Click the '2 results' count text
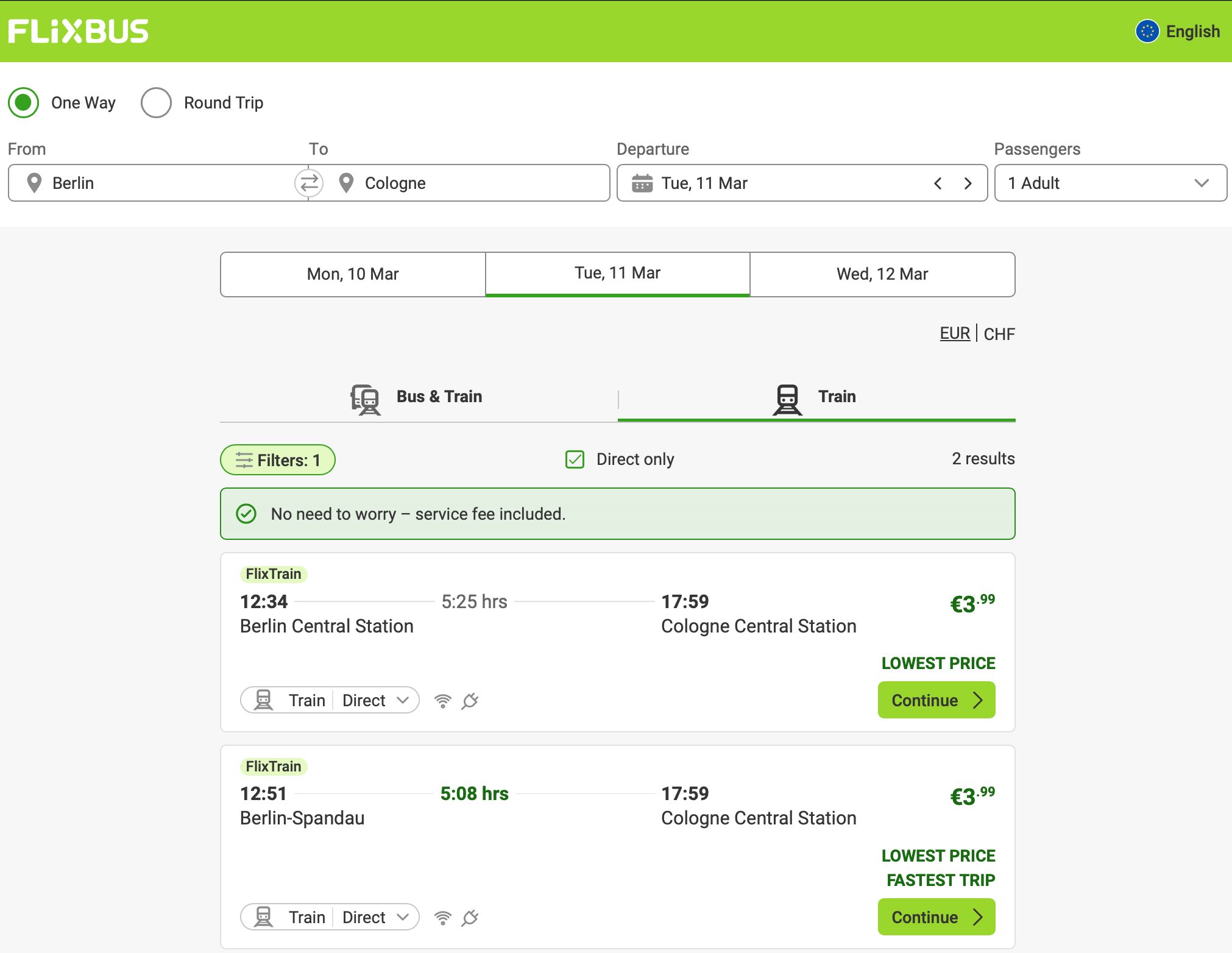Screen dimensions: 1232x953 point(983,459)
